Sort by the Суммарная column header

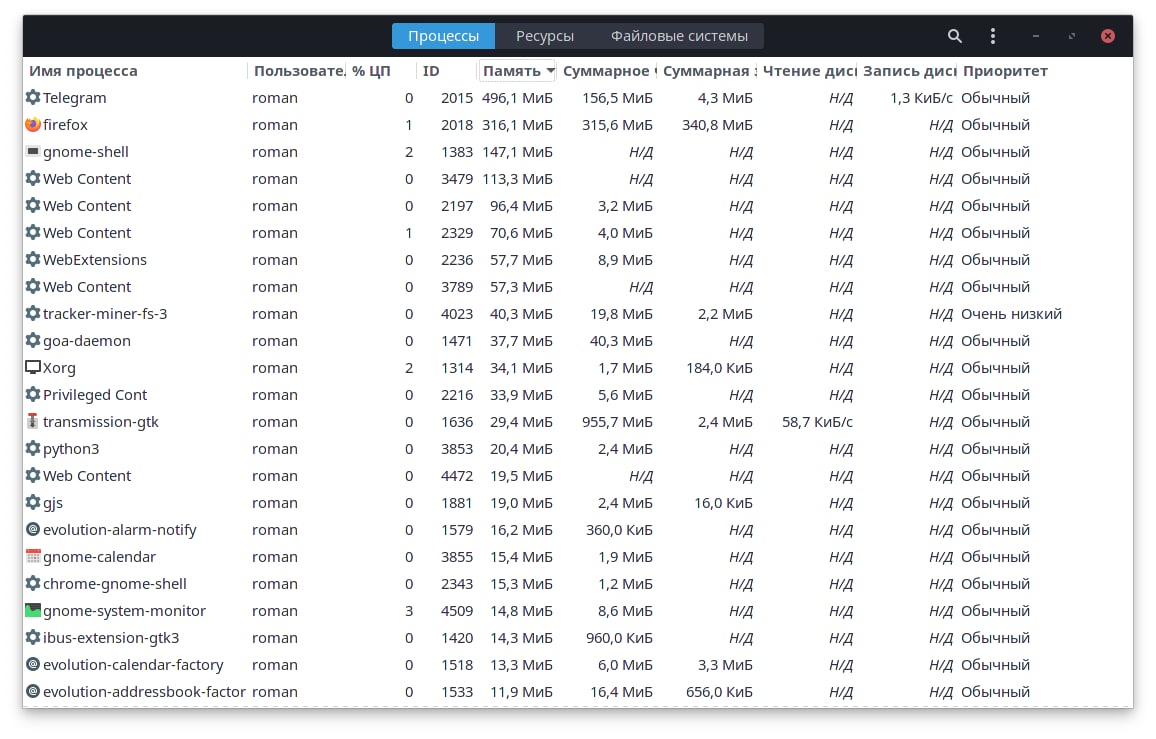(x=708, y=71)
